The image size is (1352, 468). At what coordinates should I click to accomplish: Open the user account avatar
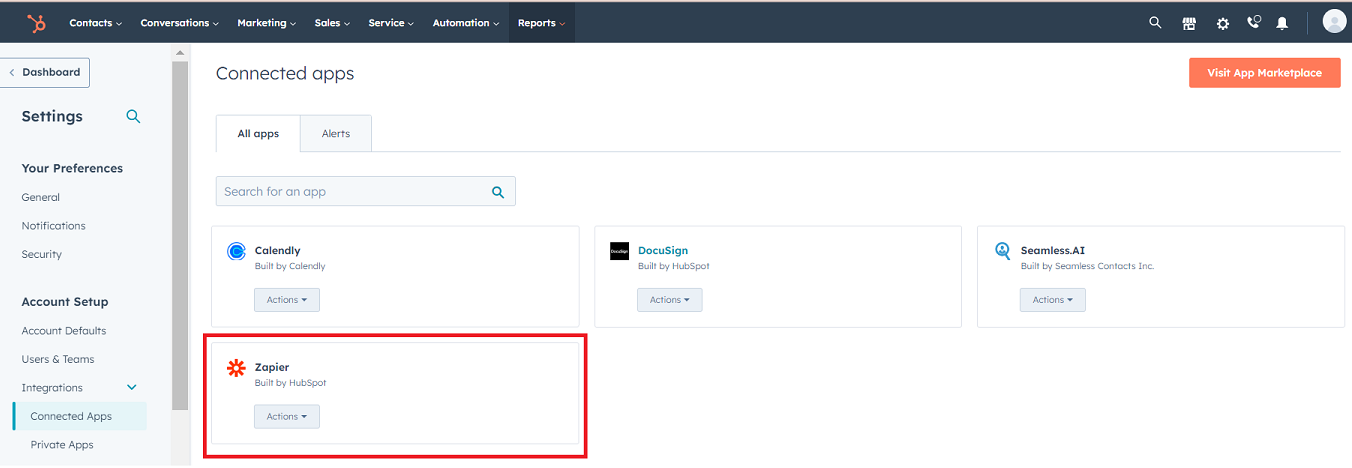[1334, 21]
